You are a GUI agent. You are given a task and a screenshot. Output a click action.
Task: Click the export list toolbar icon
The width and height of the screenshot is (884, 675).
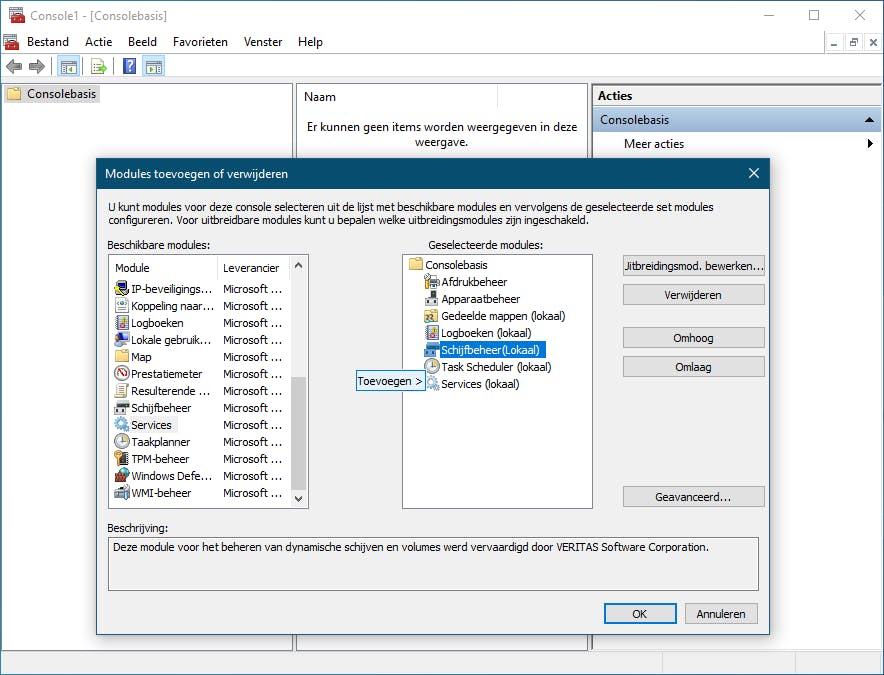coord(99,67)
